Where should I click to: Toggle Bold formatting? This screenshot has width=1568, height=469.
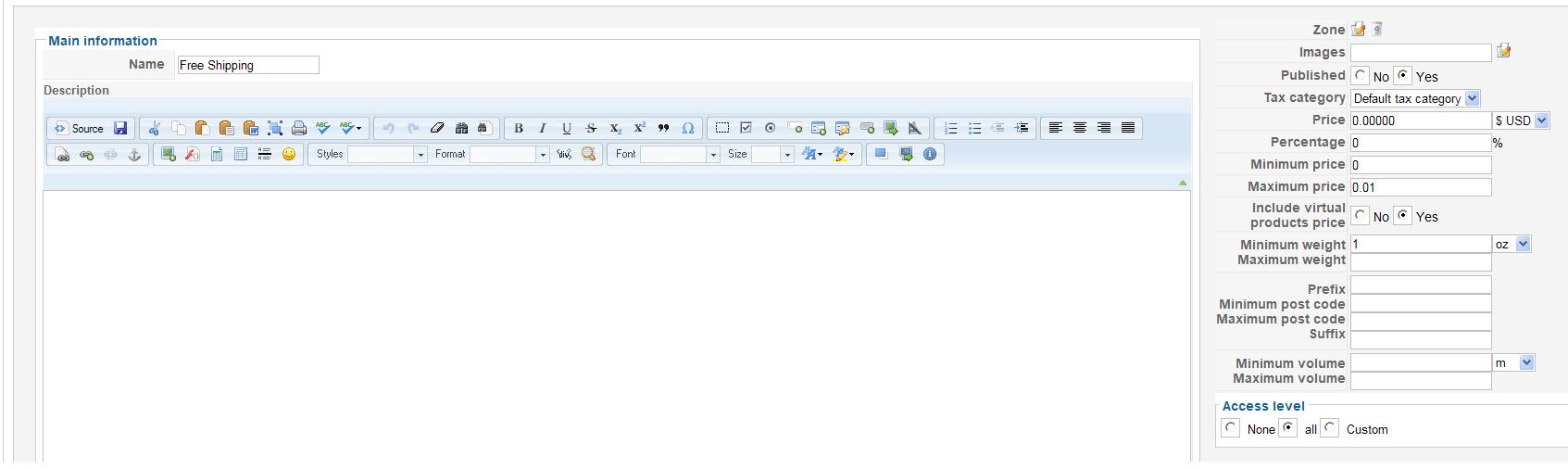tap(519, 129)
